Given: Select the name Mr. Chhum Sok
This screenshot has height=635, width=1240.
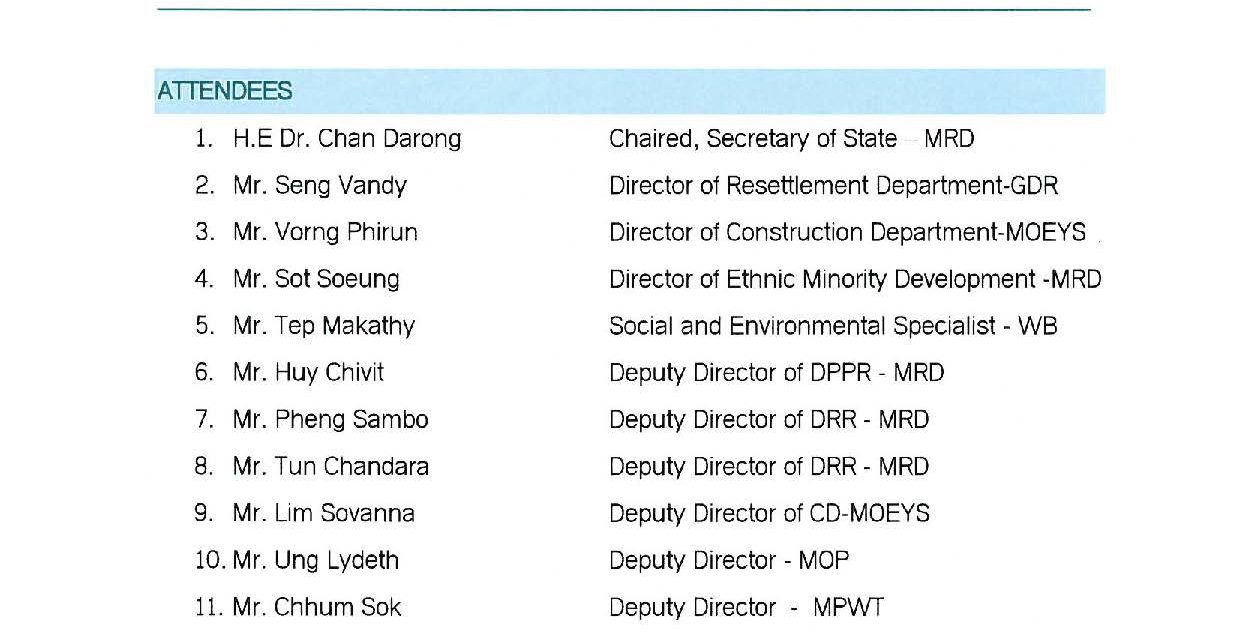Looking at the screenshot, I should [x=317, y=607].
